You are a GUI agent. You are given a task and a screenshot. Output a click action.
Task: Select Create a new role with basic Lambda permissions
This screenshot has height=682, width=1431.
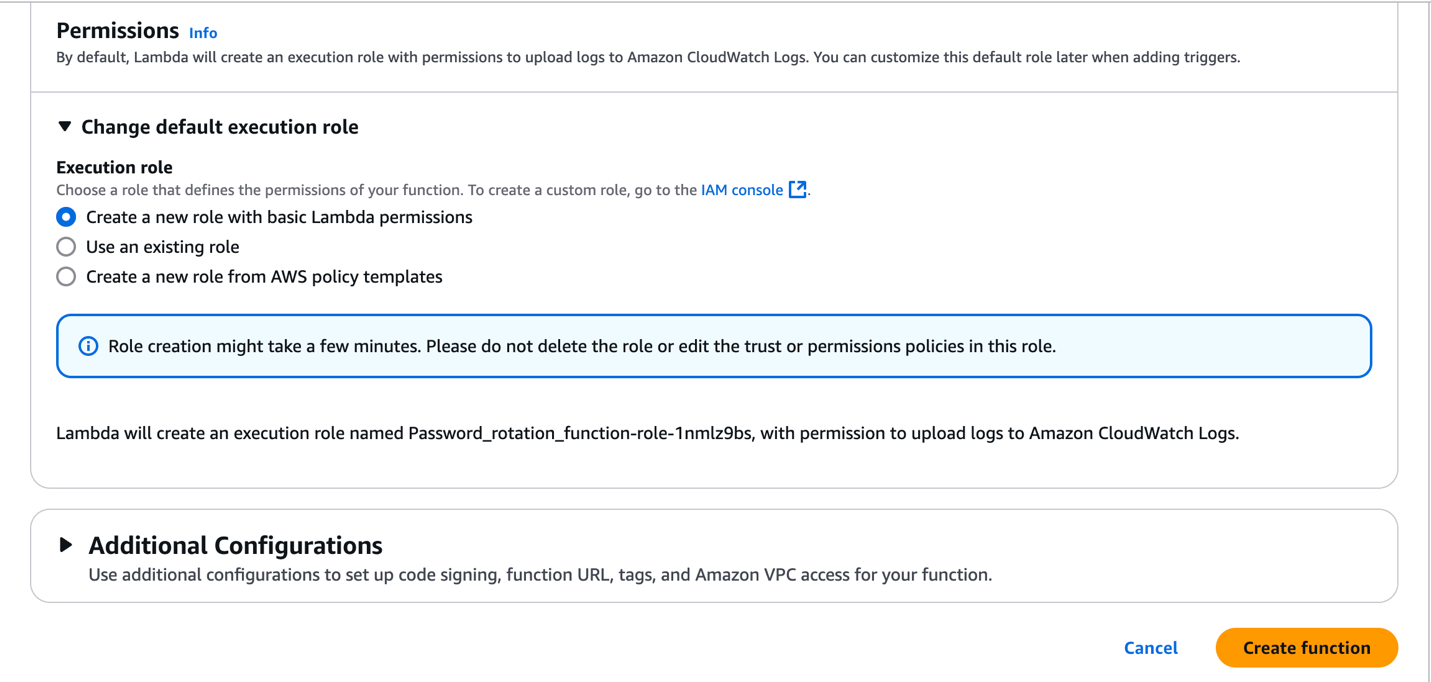(66, 217)
